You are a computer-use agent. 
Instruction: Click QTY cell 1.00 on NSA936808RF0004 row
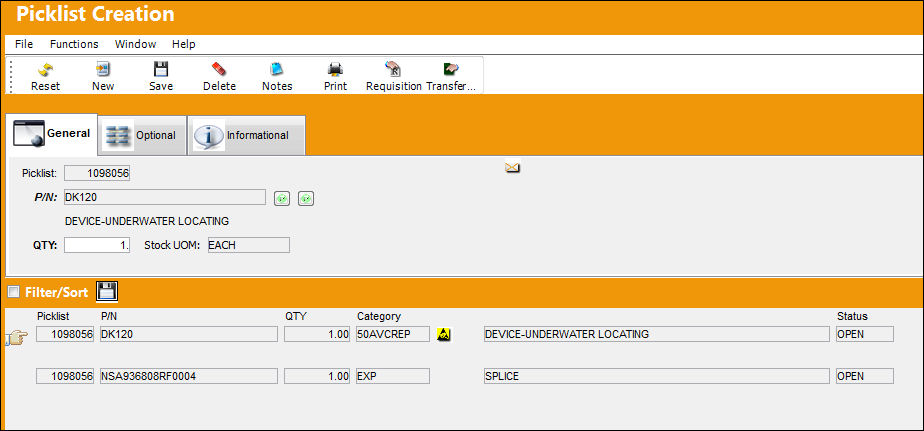pos(317,376)
